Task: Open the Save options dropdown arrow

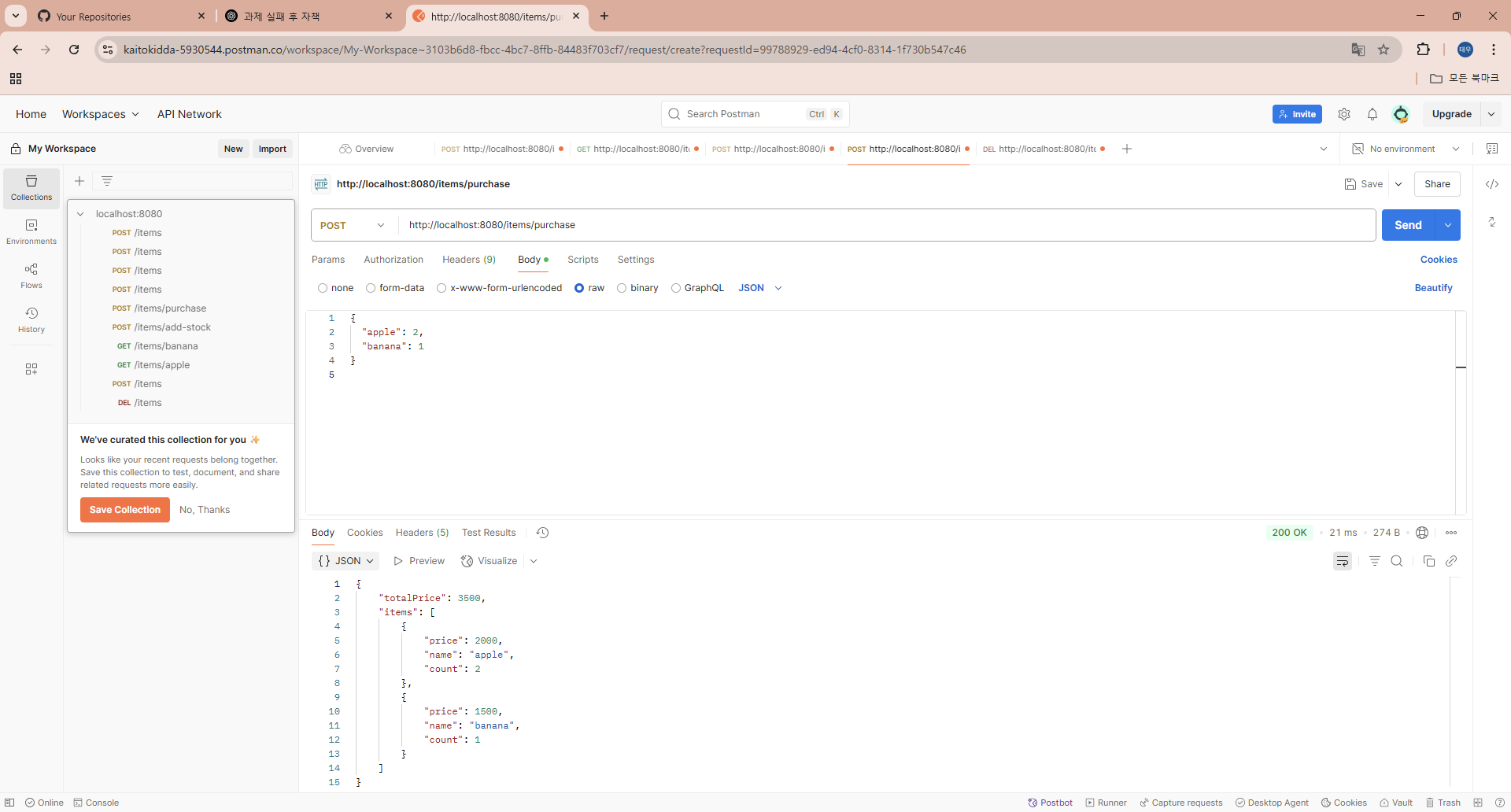Action: (x=1398, y=184)
